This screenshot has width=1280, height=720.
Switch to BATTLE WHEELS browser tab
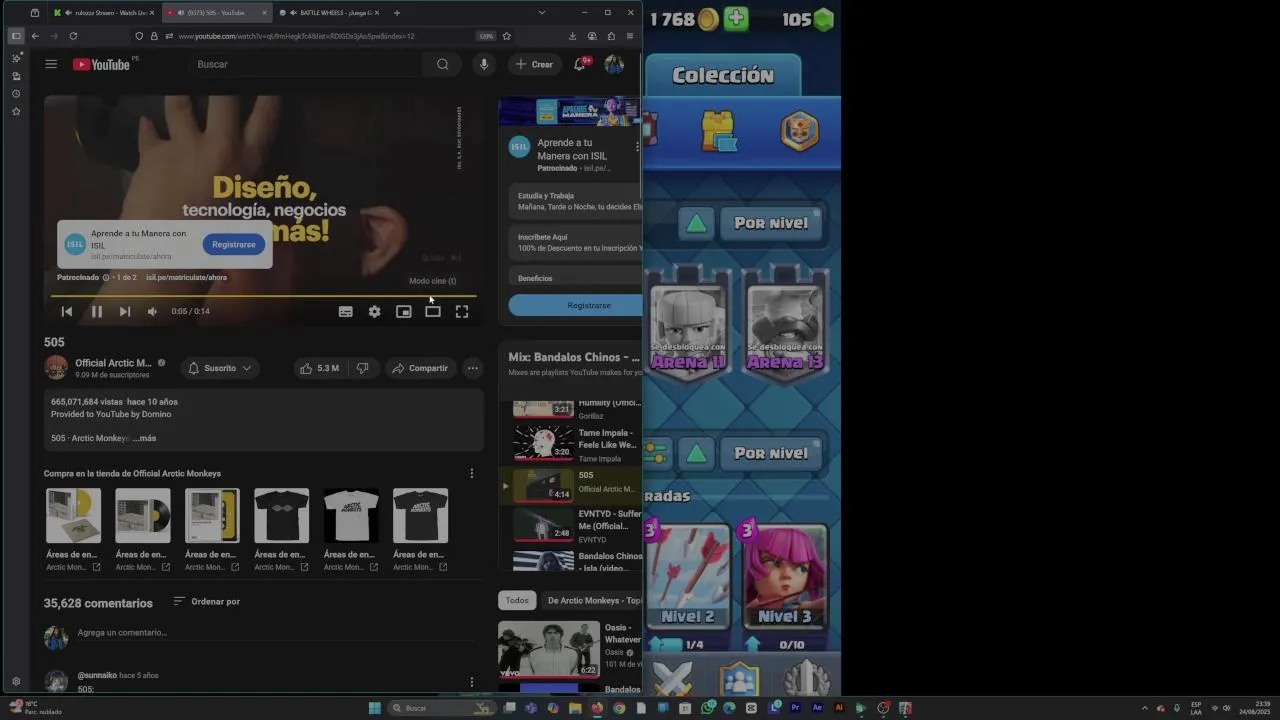(329, 13)
